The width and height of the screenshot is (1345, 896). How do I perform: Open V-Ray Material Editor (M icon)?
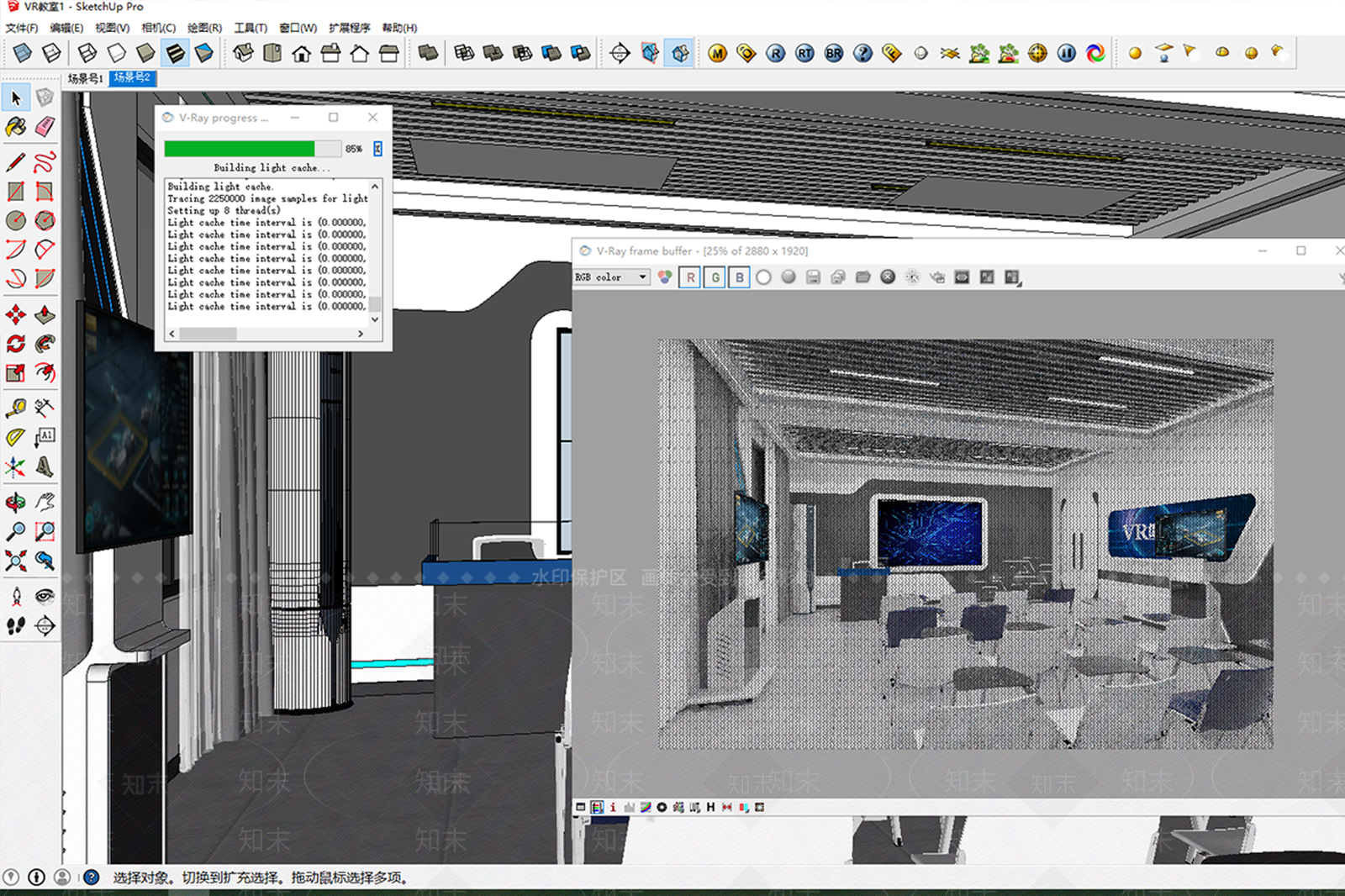717,54
